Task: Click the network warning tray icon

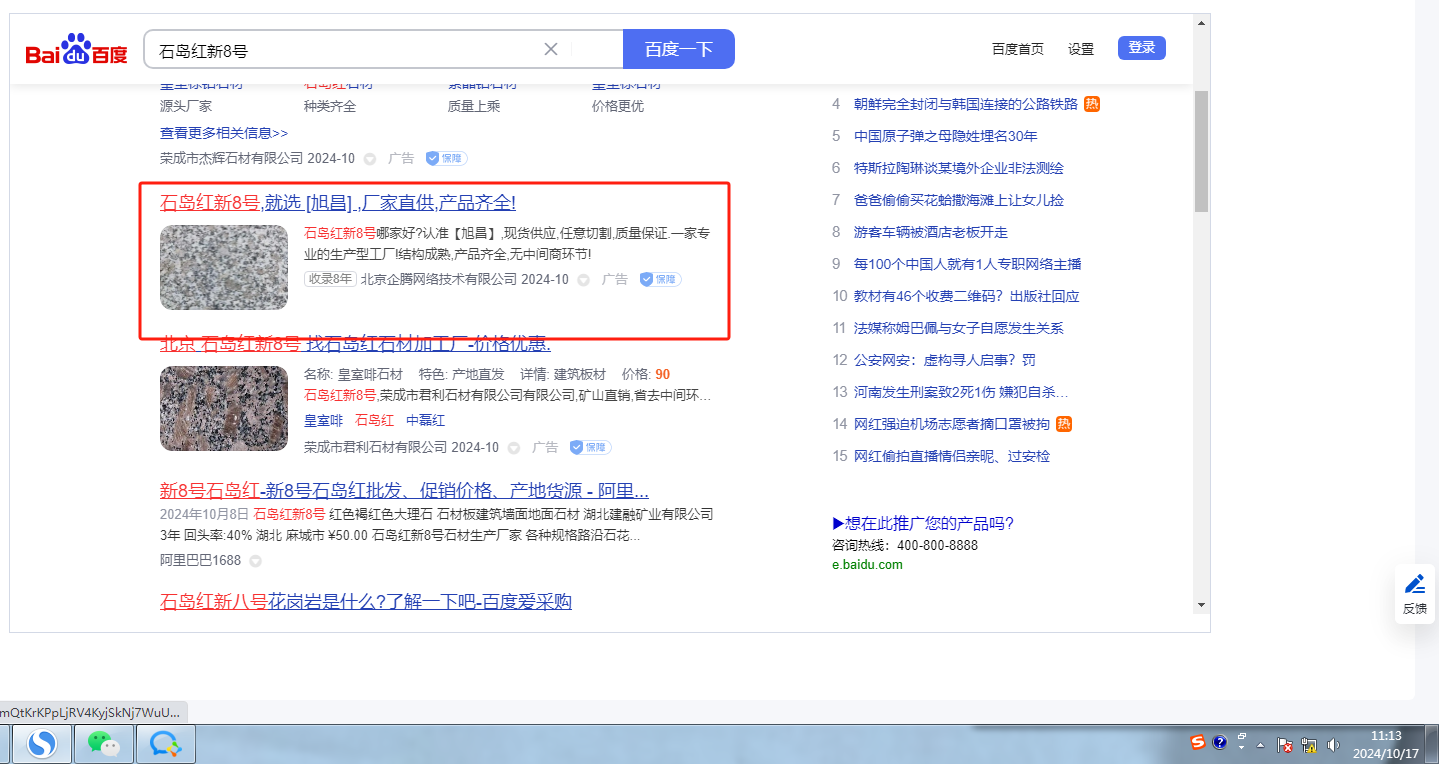Action: pyautogui.click(x=1309, y=745)
